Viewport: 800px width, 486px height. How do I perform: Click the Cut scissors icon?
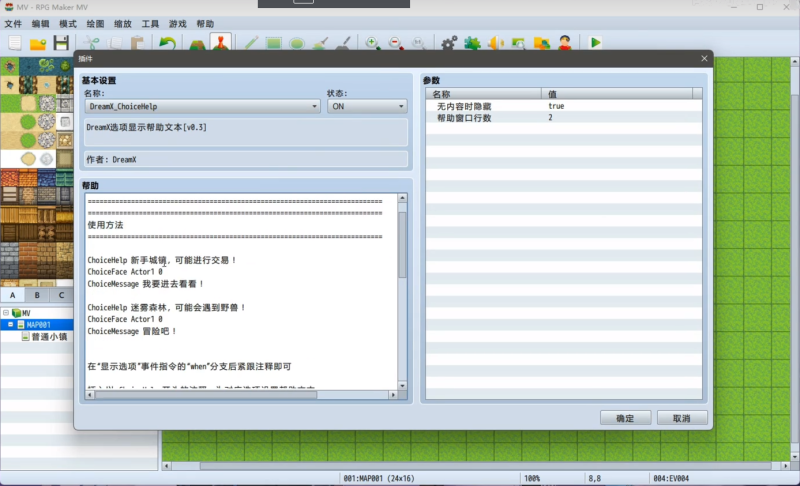[x=91, y=43]
